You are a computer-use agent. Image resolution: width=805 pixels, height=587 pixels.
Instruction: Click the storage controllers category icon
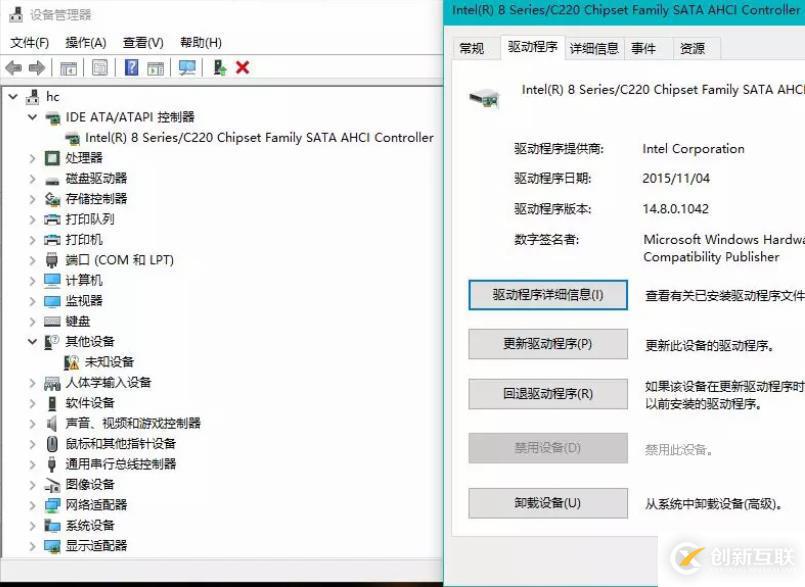click(x=52, y=199)
